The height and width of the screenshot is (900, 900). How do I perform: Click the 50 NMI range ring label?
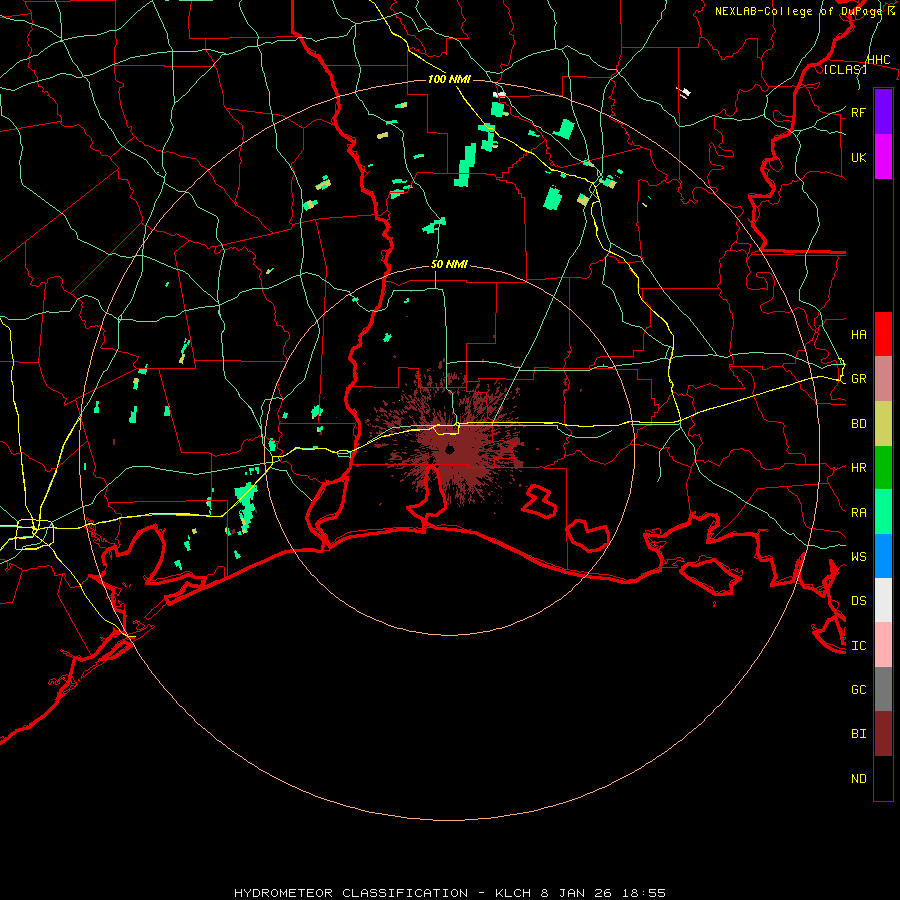pos(449,264)
